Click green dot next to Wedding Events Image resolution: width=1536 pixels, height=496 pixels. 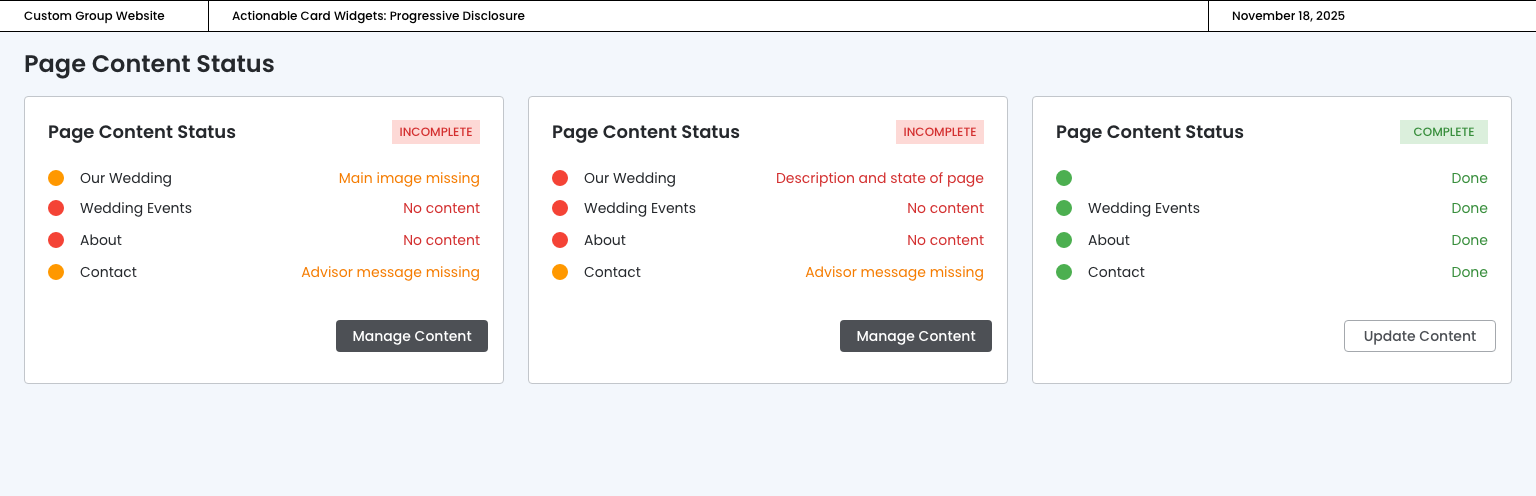(x=1064, y=208)
